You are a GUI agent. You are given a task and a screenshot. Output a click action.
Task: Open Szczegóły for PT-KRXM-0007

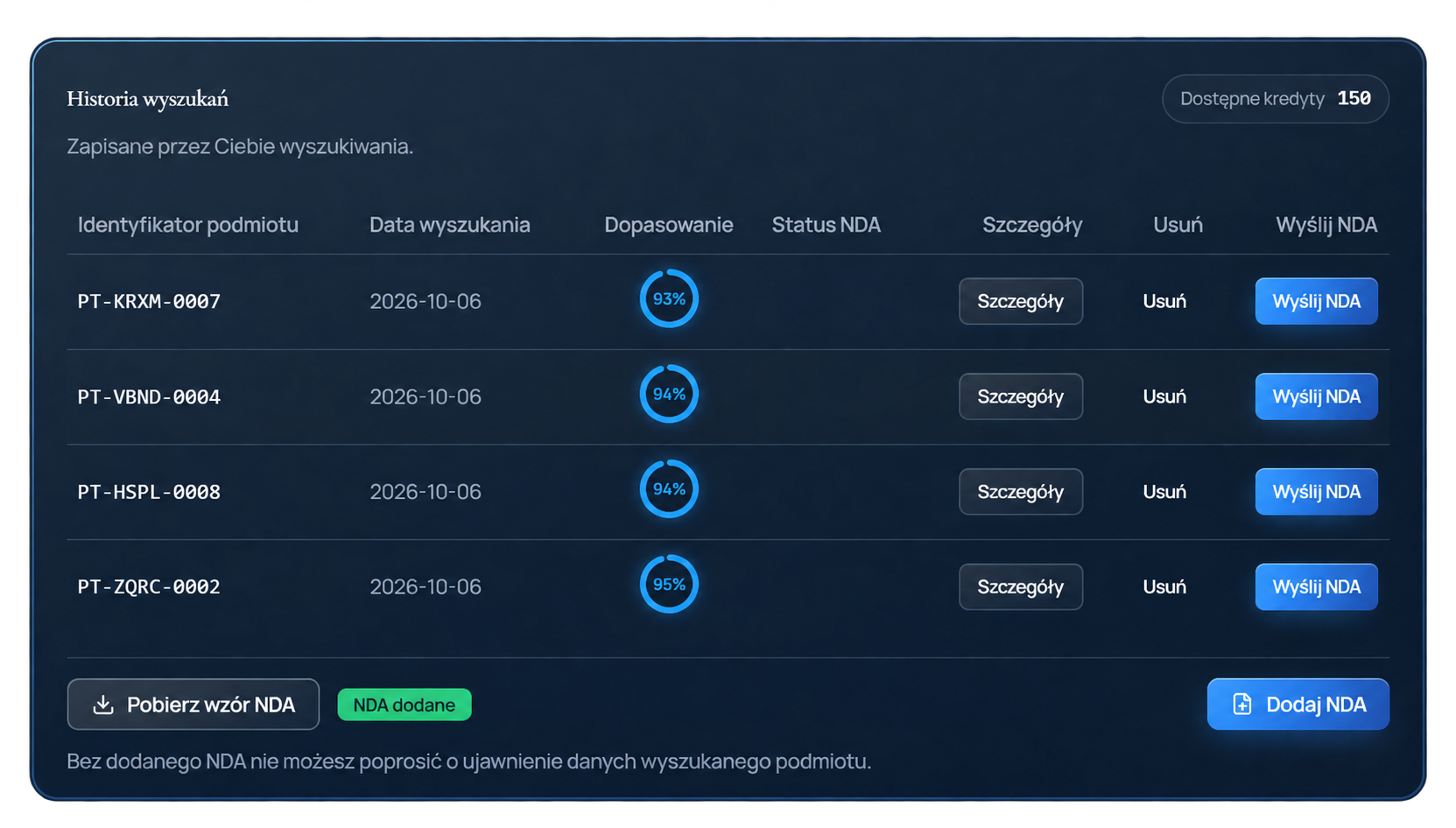(x=1020, y=301)
